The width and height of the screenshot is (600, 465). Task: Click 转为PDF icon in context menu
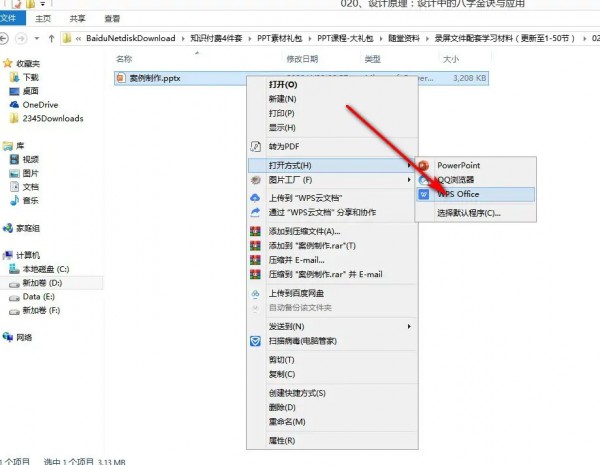point(255,146)
